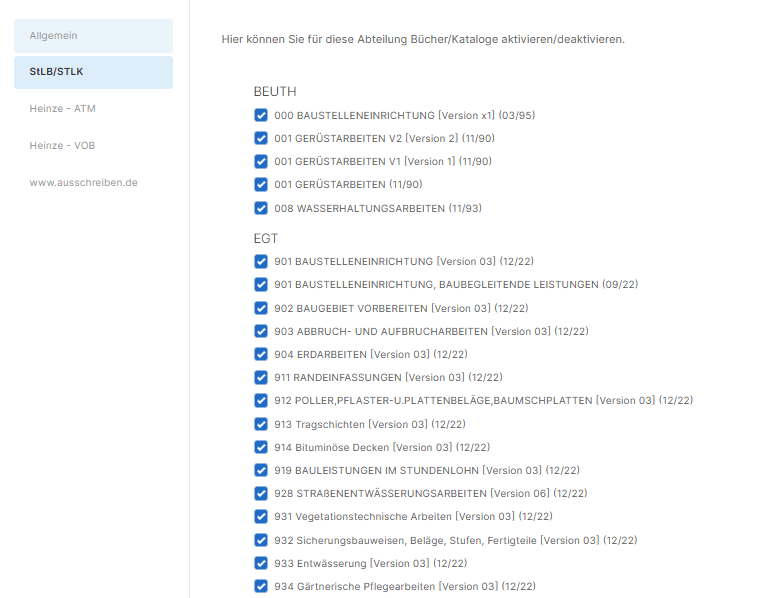Click label text '000 BAUSTELLENEINRICHTUNG [Version x1] (03/95)'
Viewport: 768px width, 598px height.
pos(405,116)
